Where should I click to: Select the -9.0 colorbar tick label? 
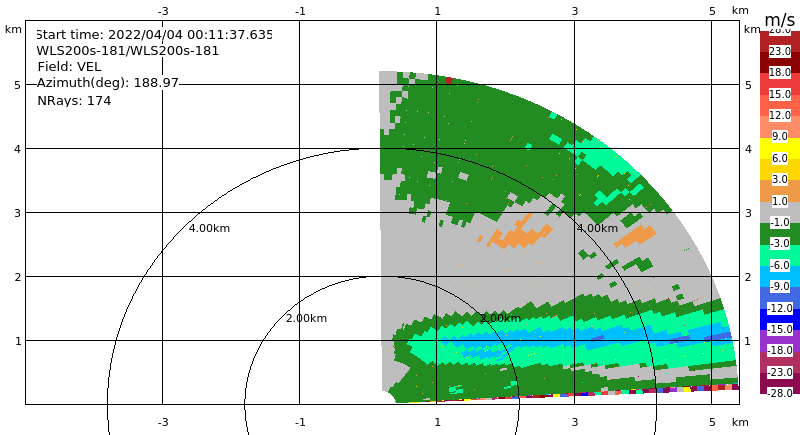coord(780,287)
